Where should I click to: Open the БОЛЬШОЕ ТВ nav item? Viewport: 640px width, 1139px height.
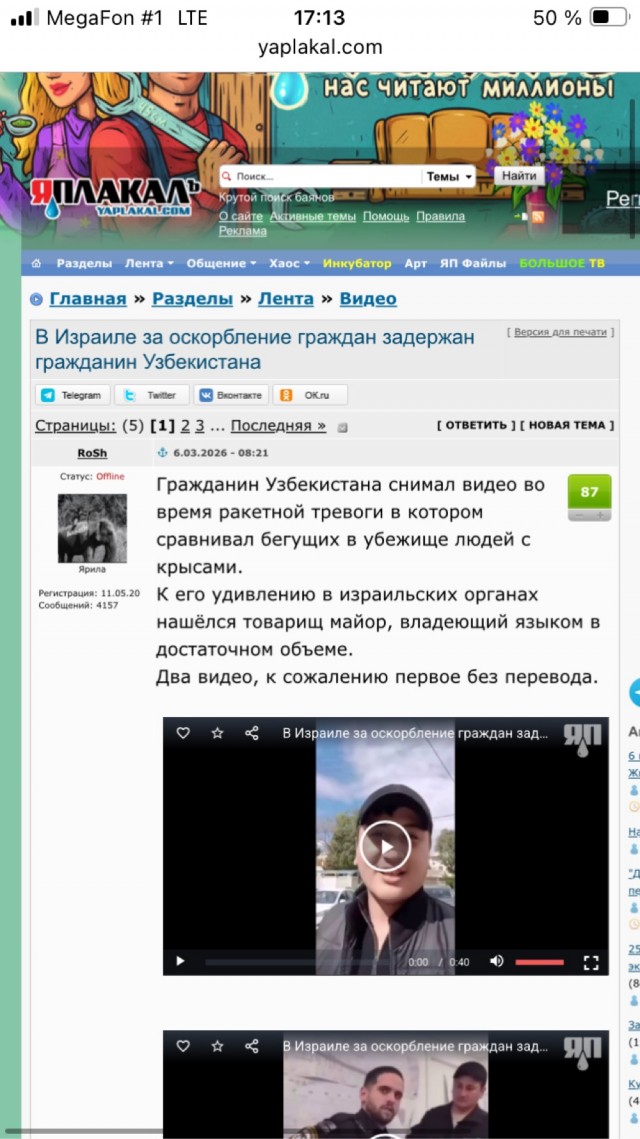coord(562,264)
